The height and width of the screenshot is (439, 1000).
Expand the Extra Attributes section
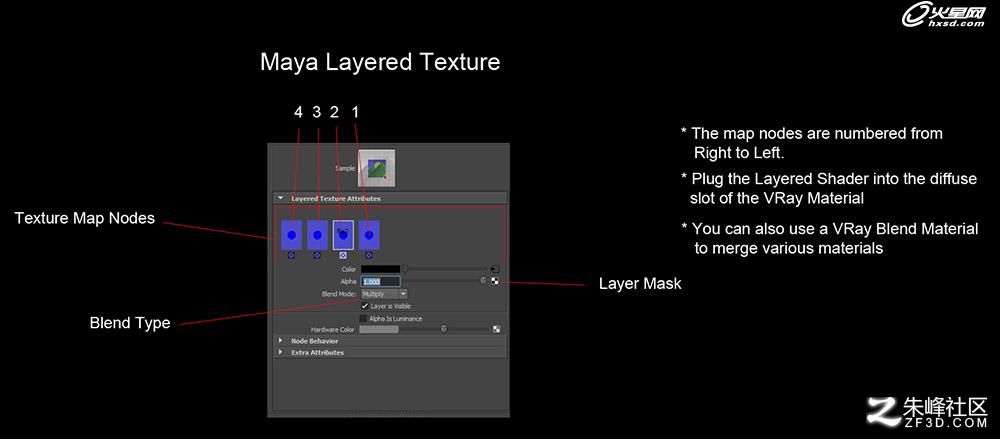tap(280, 352)
